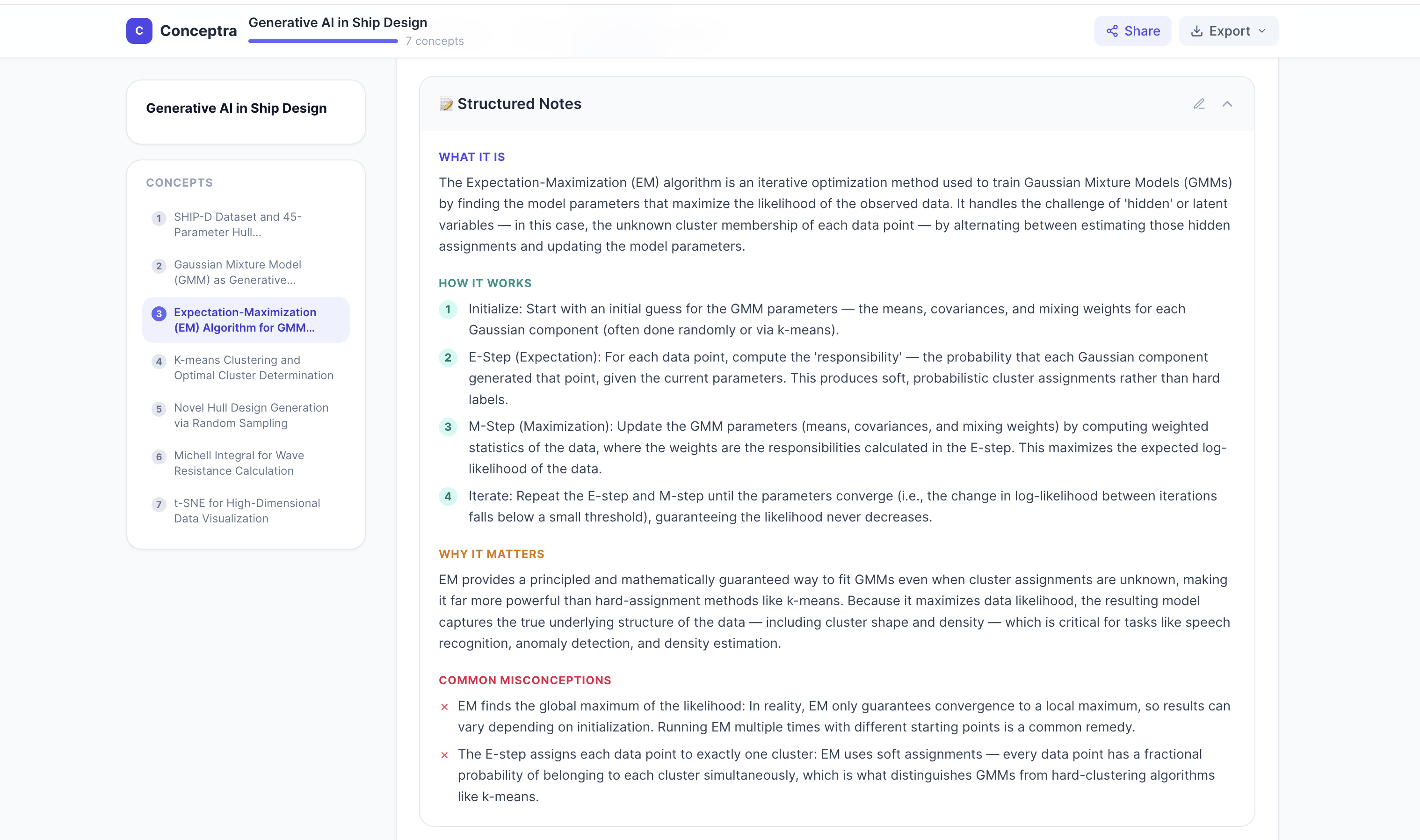Screen dimensions: 1420x840
Task: Click the Share button
Action: (x=1132, y=31)
